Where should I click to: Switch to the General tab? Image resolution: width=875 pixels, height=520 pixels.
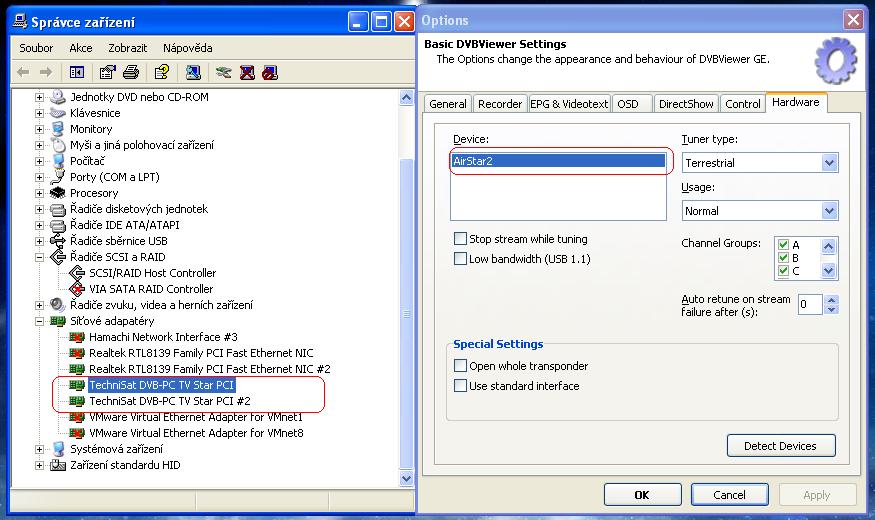pyautogui.click(x=448, y=104)
